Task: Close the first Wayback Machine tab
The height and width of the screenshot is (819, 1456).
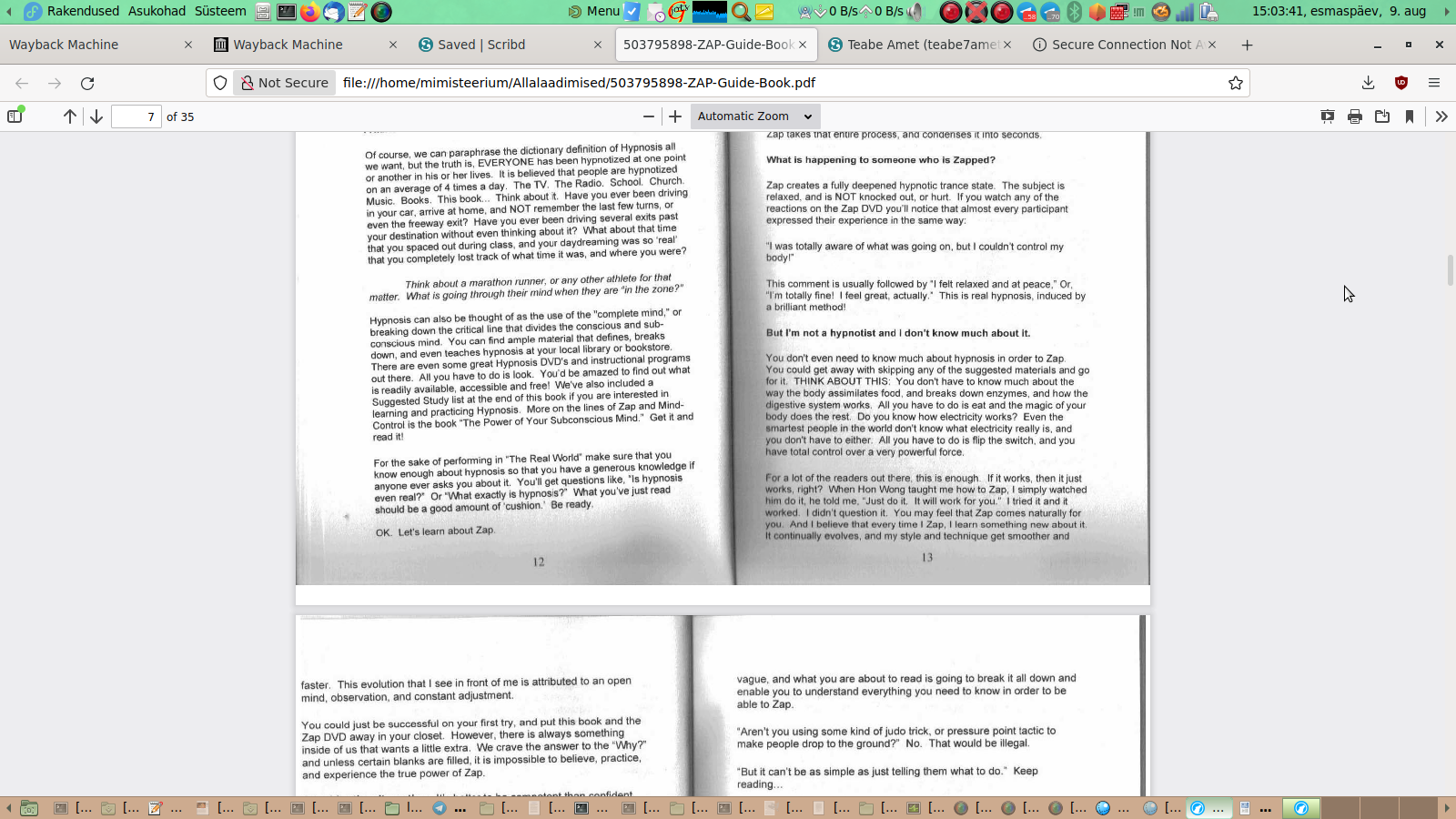Action: [188, 45]
